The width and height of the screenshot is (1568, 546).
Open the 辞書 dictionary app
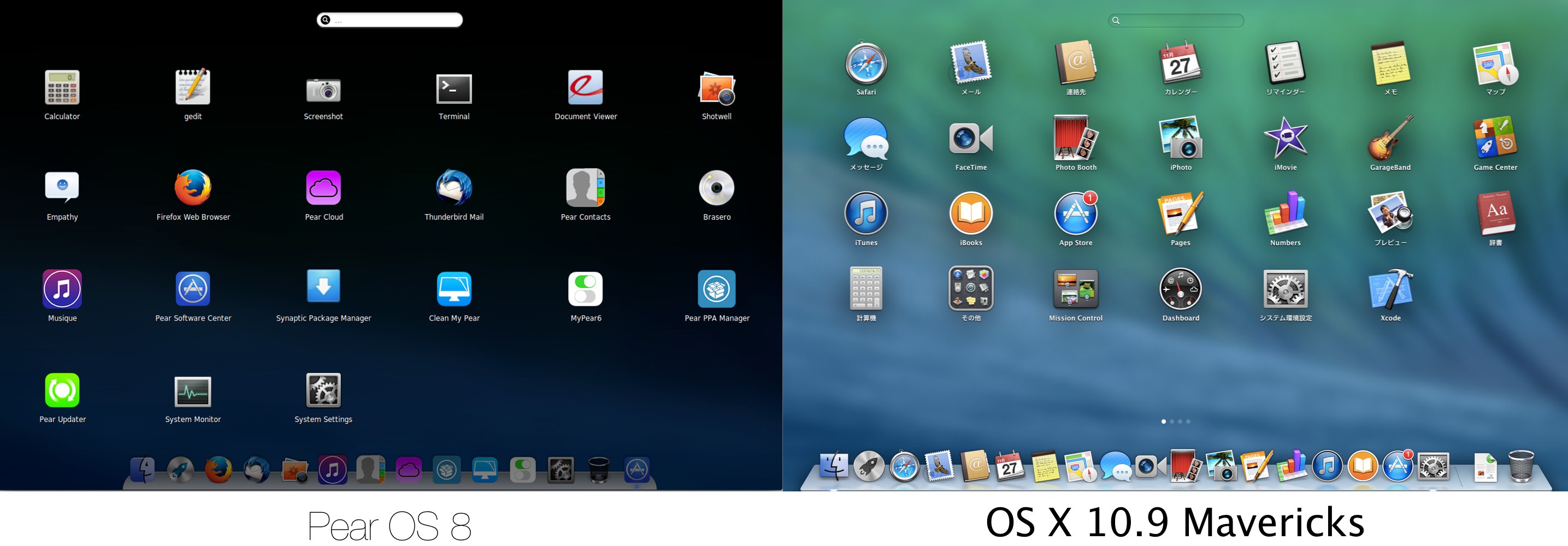pos(1495,213)
